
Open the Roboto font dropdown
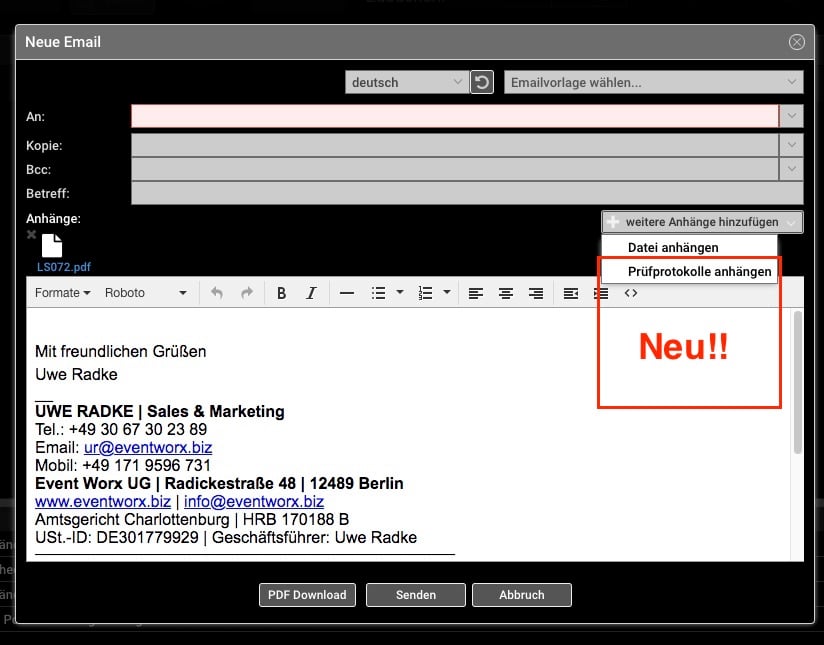(x=146, y=293)
